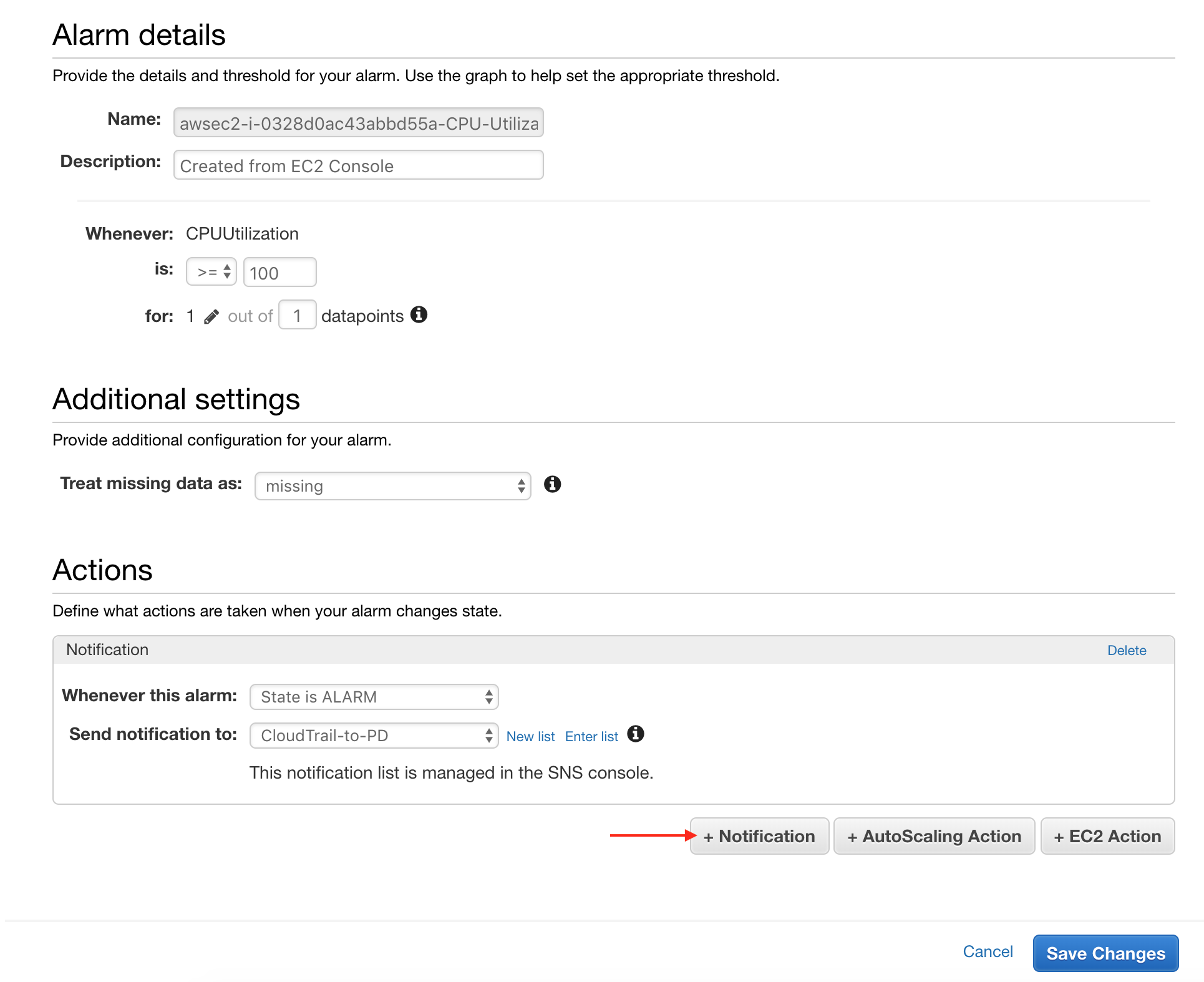Open the Treat missing data as dropdown
Viewport: 1204px width, 982px height.
[x=392, y=486]
